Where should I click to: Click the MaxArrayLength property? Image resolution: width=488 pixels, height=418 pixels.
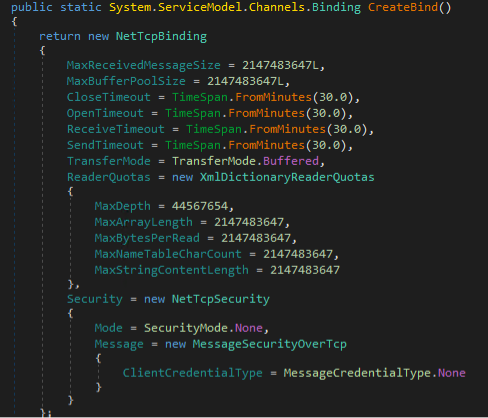point(144,222)
